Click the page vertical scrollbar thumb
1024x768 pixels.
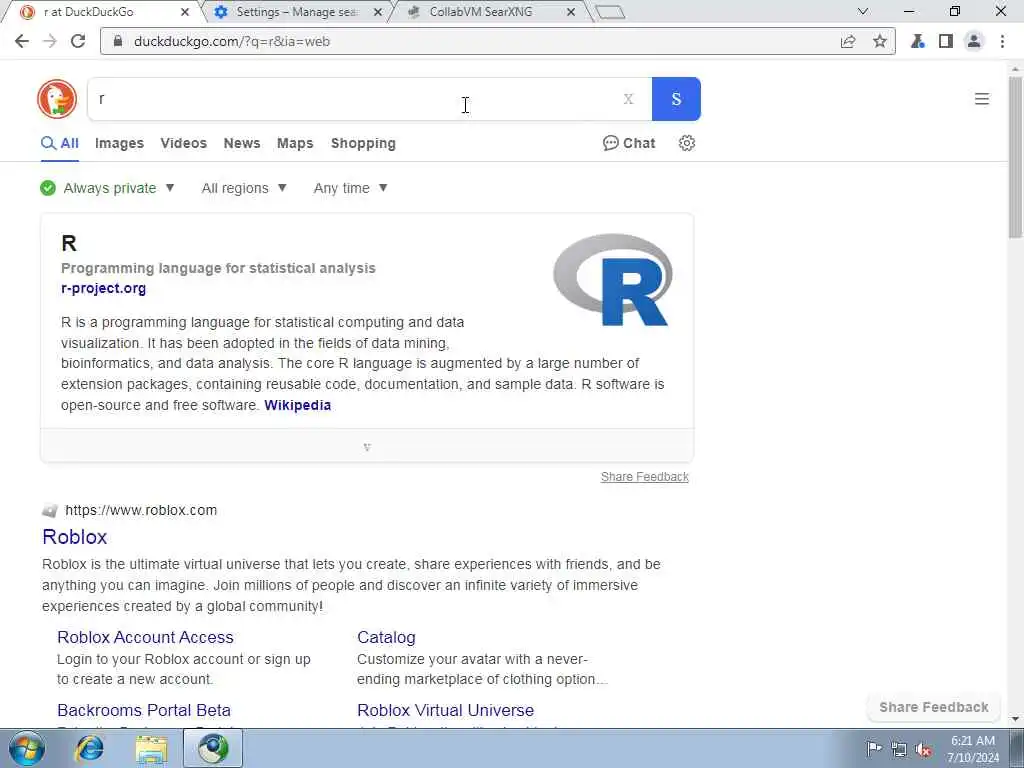point(1015,157)
